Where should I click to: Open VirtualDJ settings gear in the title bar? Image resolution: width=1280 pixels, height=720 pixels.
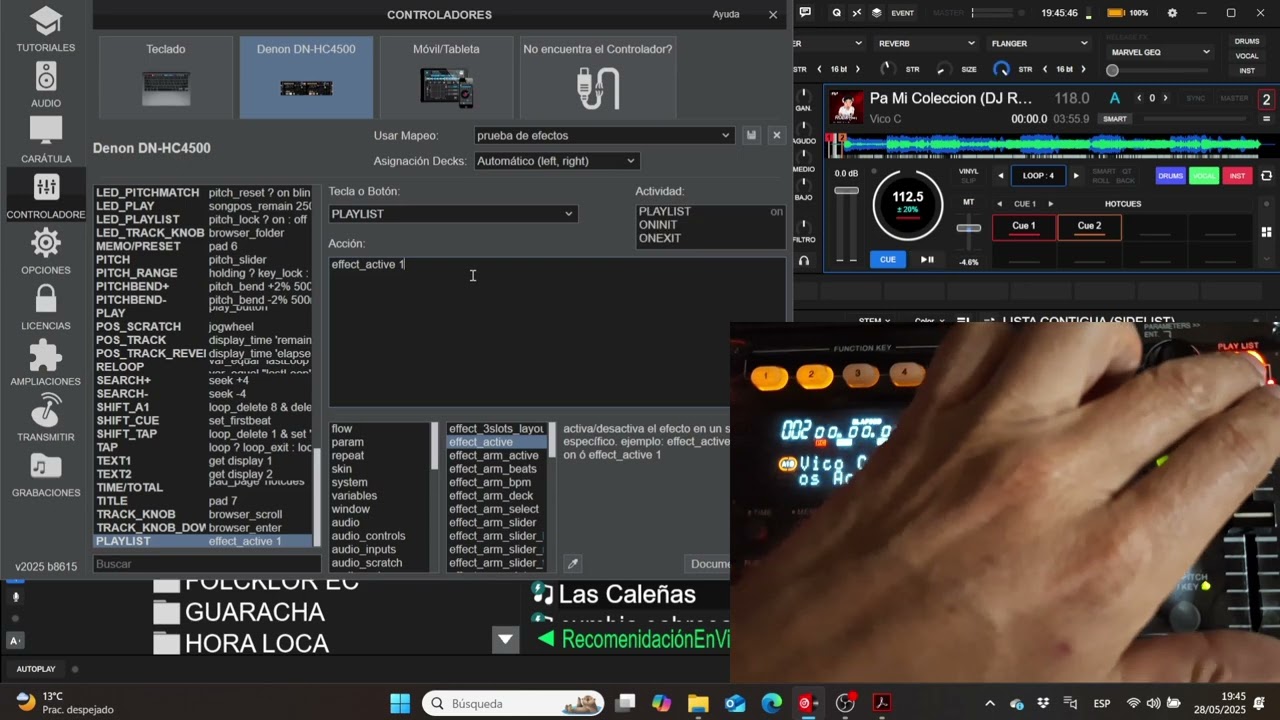[x=1172, y=13]
